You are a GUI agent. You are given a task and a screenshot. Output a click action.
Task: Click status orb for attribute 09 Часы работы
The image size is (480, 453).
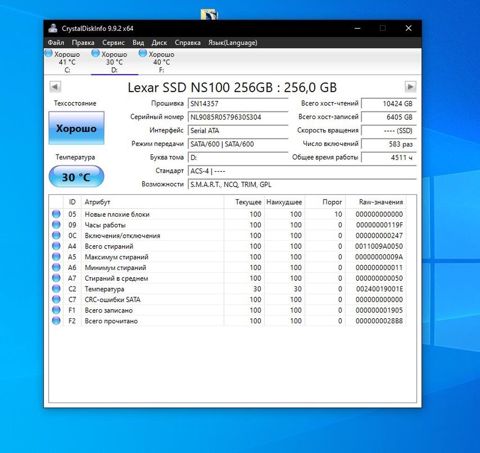(56, 225)
